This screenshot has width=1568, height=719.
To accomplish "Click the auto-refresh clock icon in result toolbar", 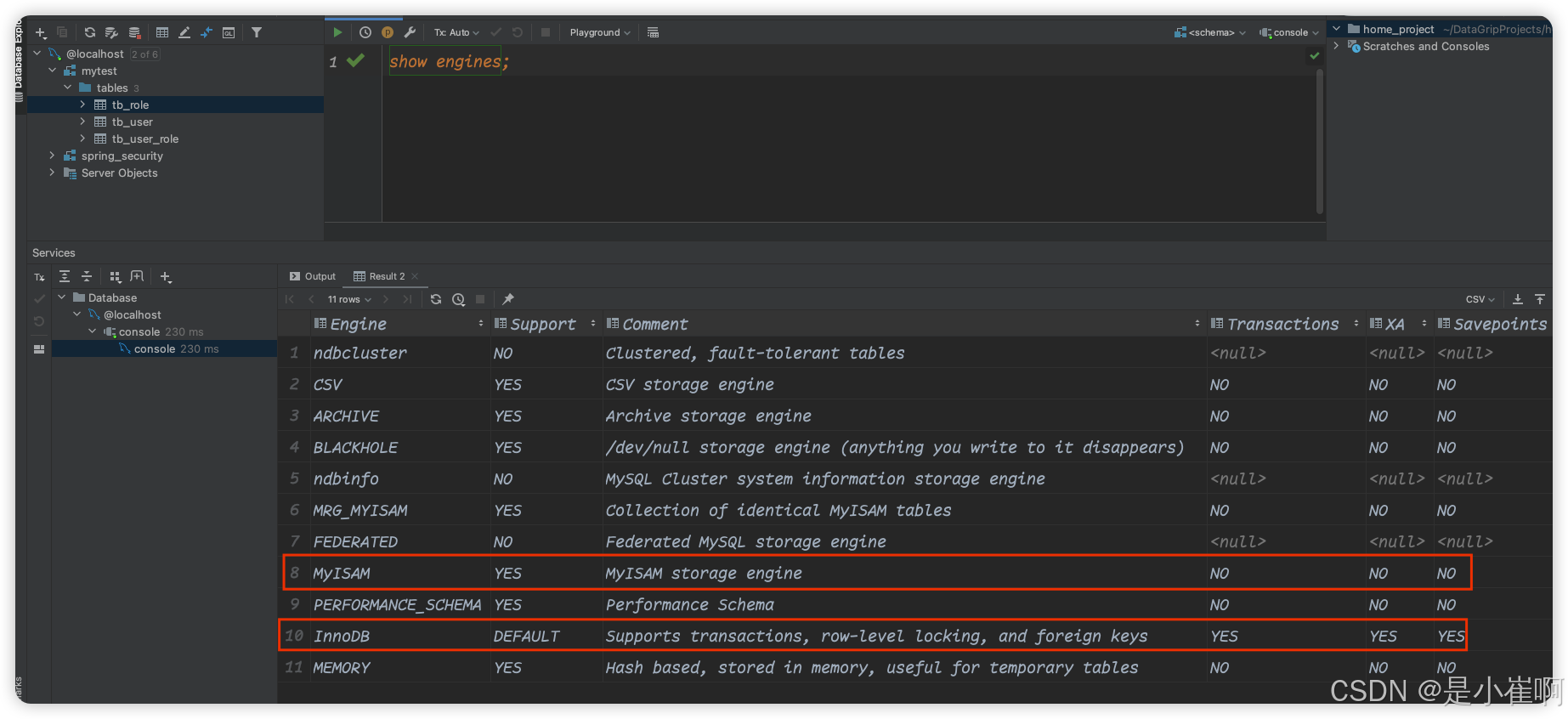I will point(459,299).
